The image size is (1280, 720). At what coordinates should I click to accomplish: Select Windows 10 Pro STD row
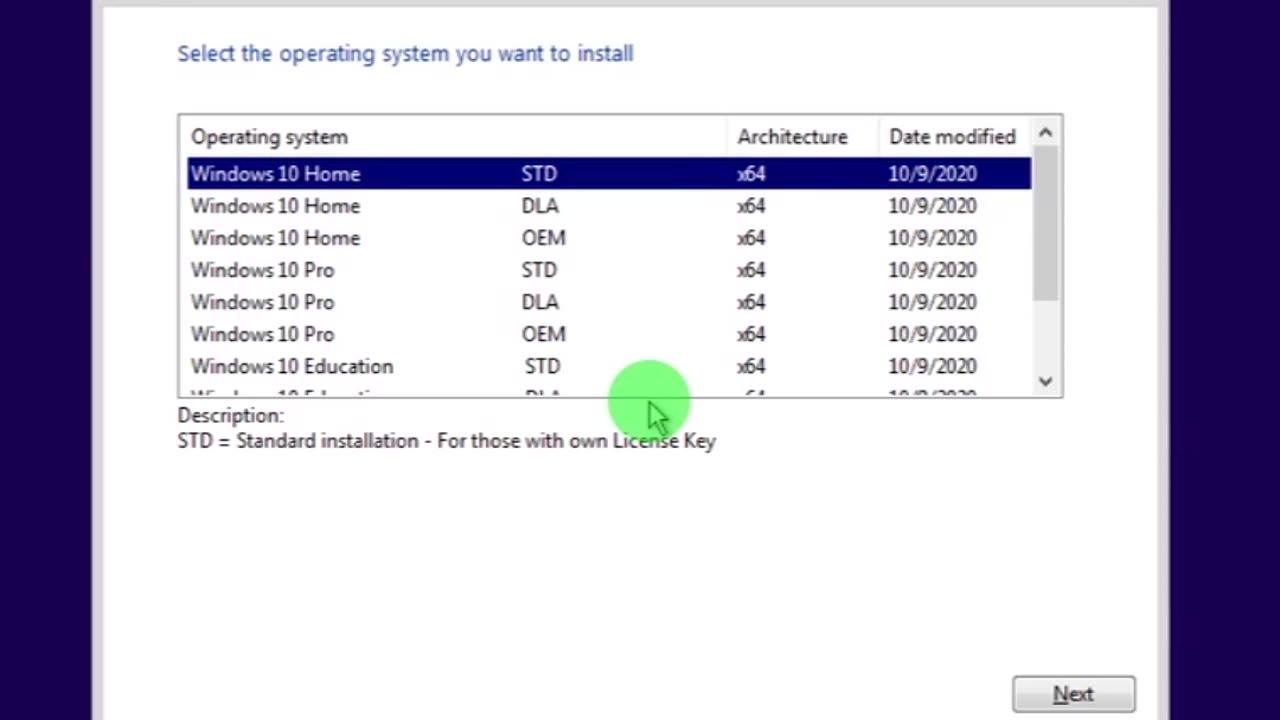point(608,270)
